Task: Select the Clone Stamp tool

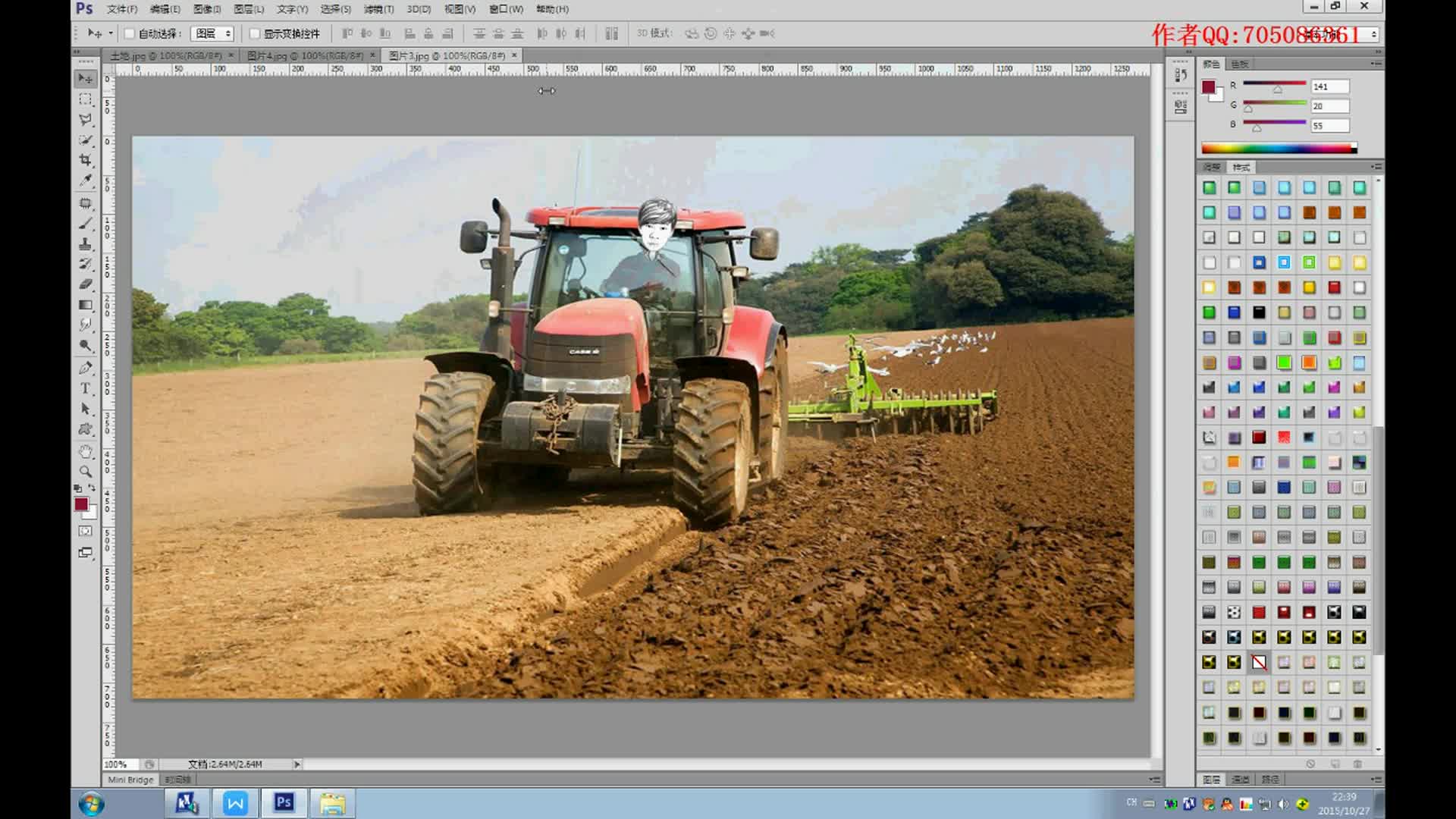Action: pyautogui.click(x=85, y=244)
